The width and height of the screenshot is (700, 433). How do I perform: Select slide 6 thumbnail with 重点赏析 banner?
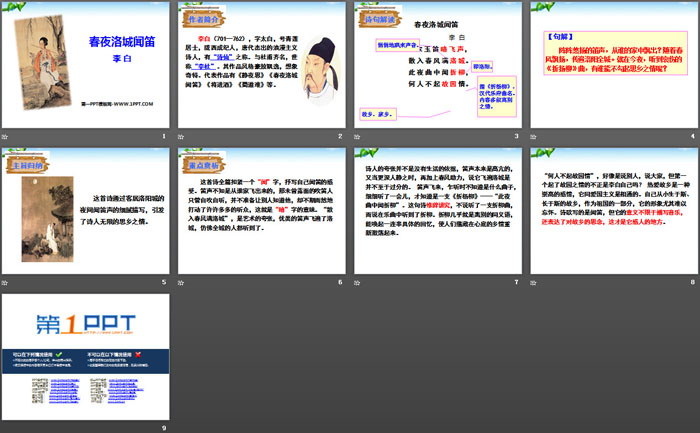pos(262,211)
